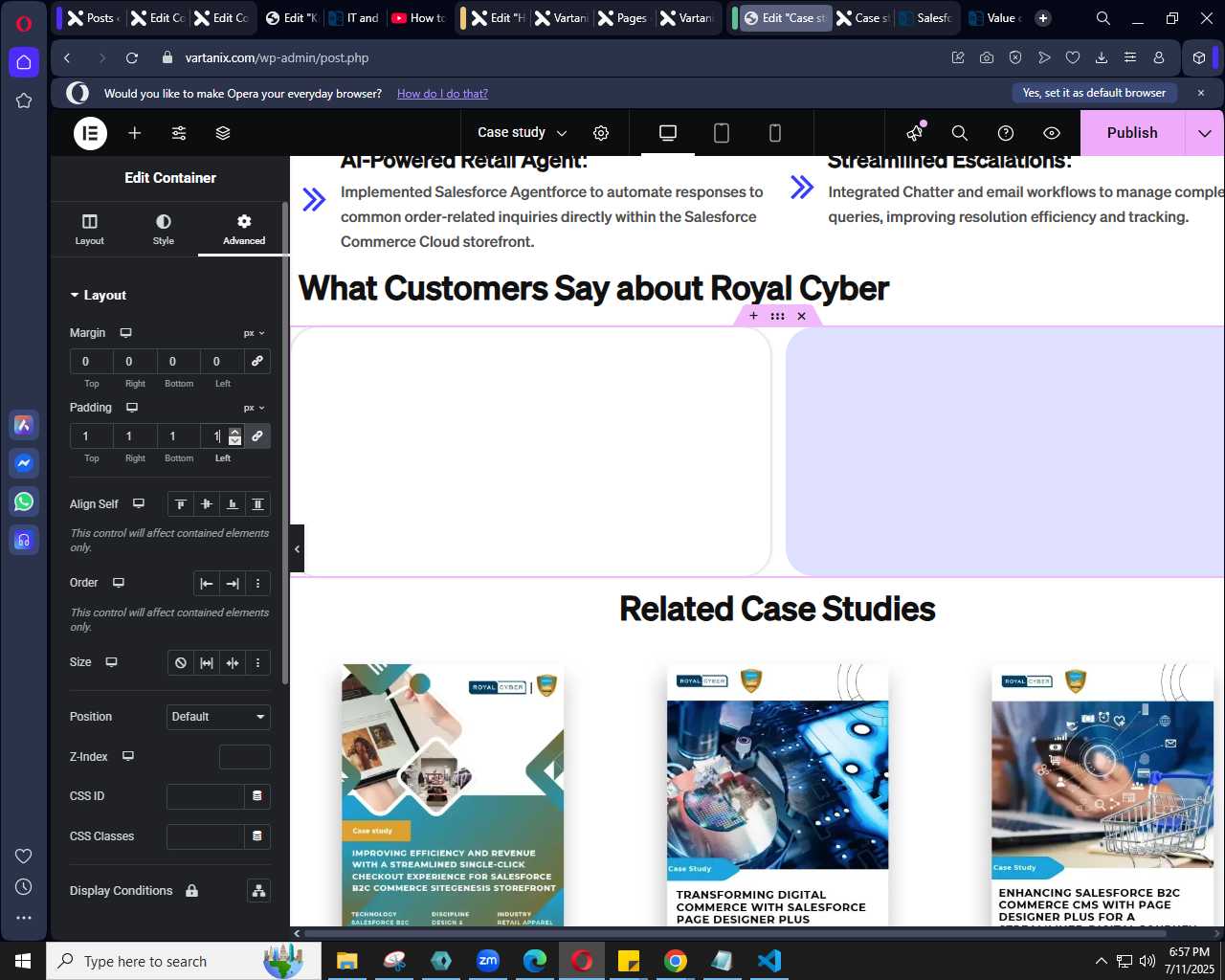Collapse the Layout section

click(99, 295)
